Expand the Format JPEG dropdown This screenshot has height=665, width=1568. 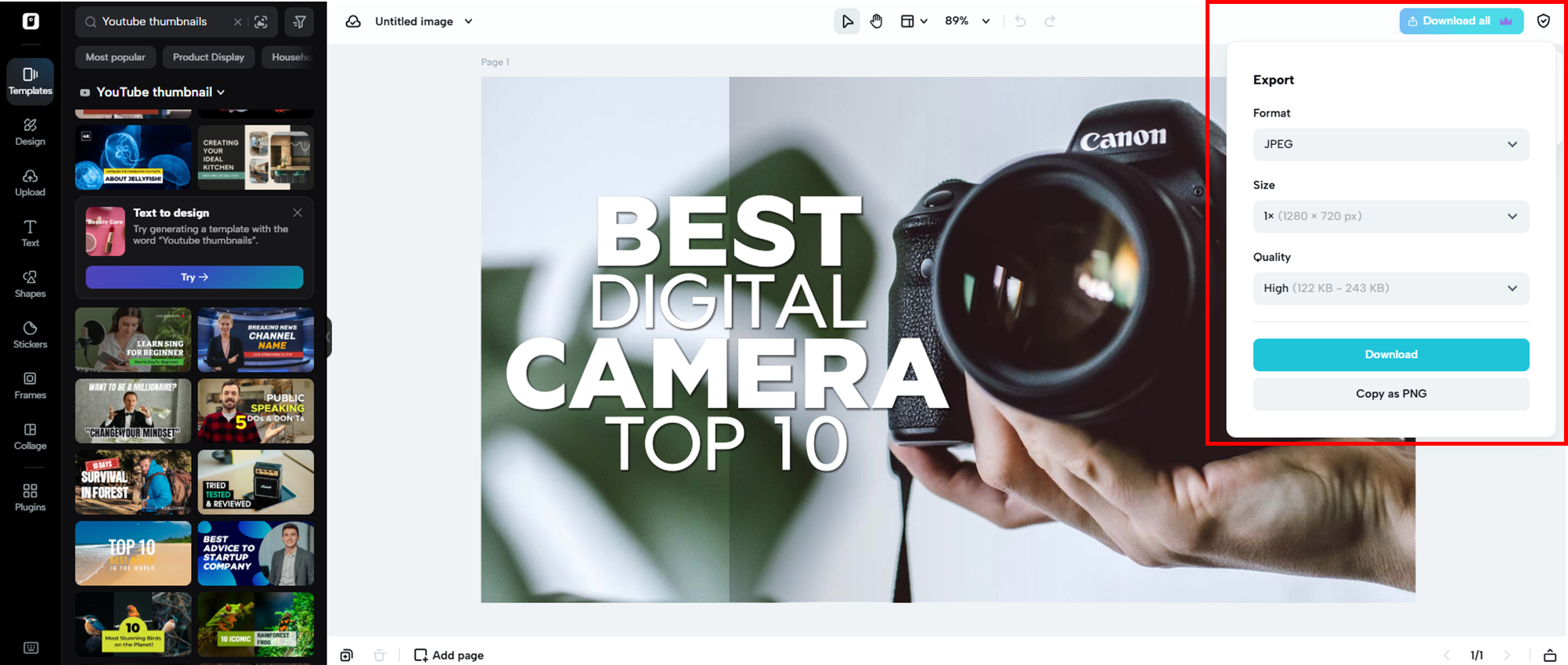pyautogui.click(x=1390, y=144)
